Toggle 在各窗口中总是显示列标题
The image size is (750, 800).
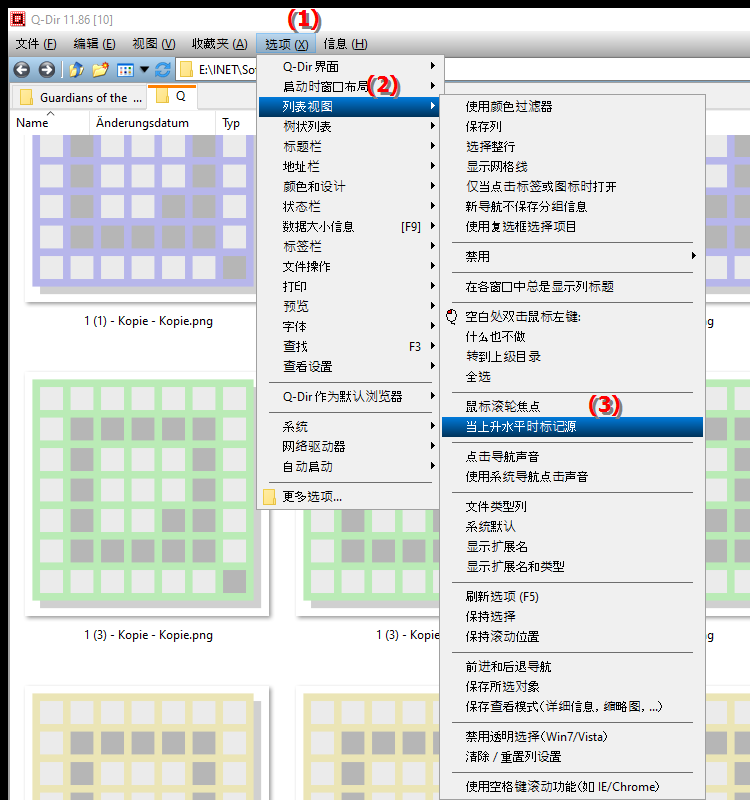pos(572,286)
